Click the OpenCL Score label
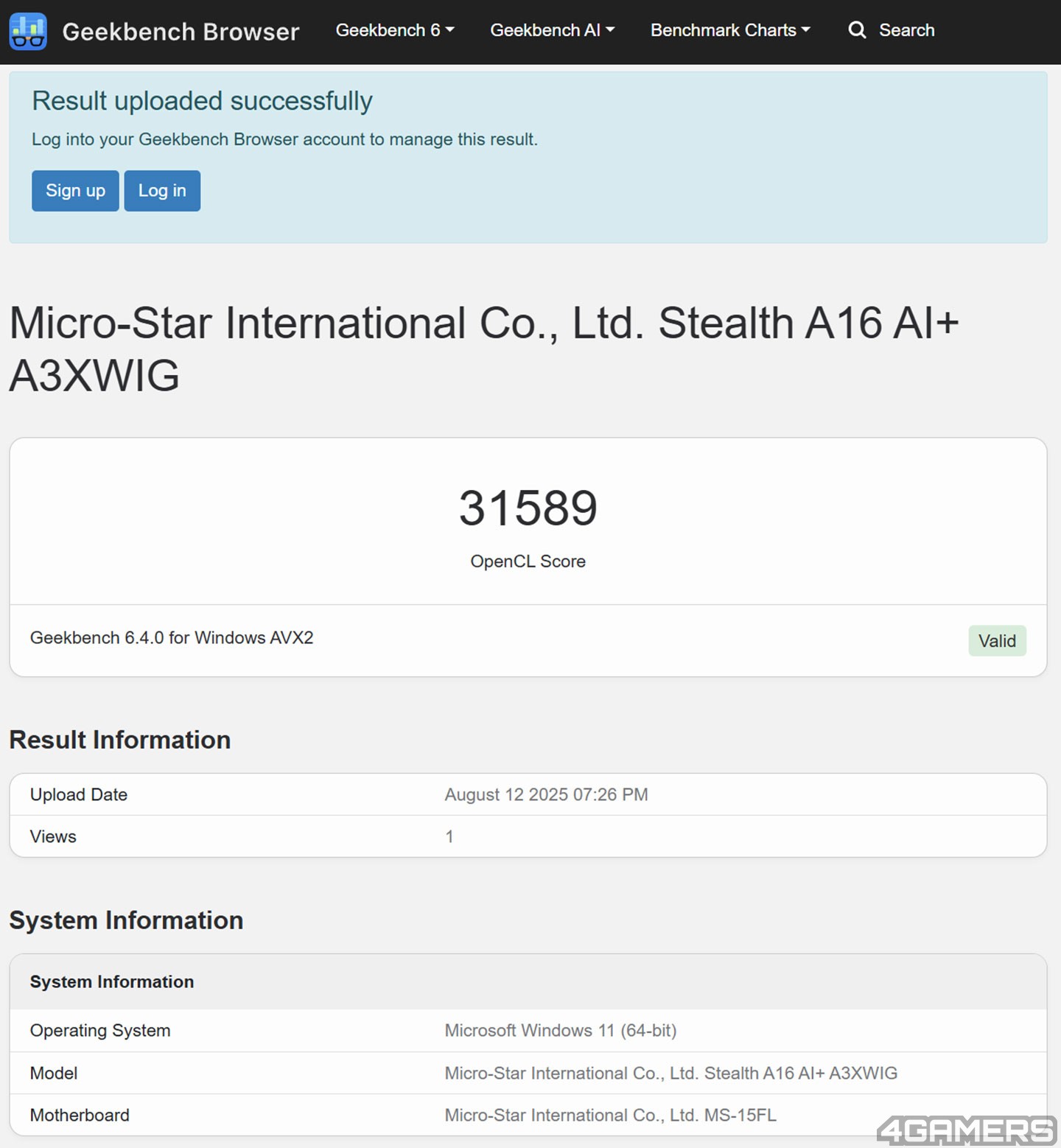Image resolution: width=1061 pixels, height=1148 pixels. point(528,561)
